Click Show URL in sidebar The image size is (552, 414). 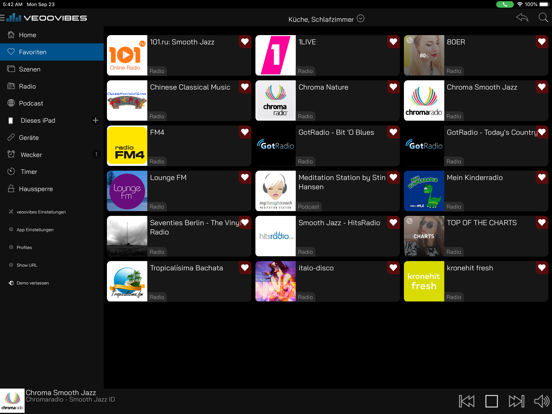pos(23,265)
